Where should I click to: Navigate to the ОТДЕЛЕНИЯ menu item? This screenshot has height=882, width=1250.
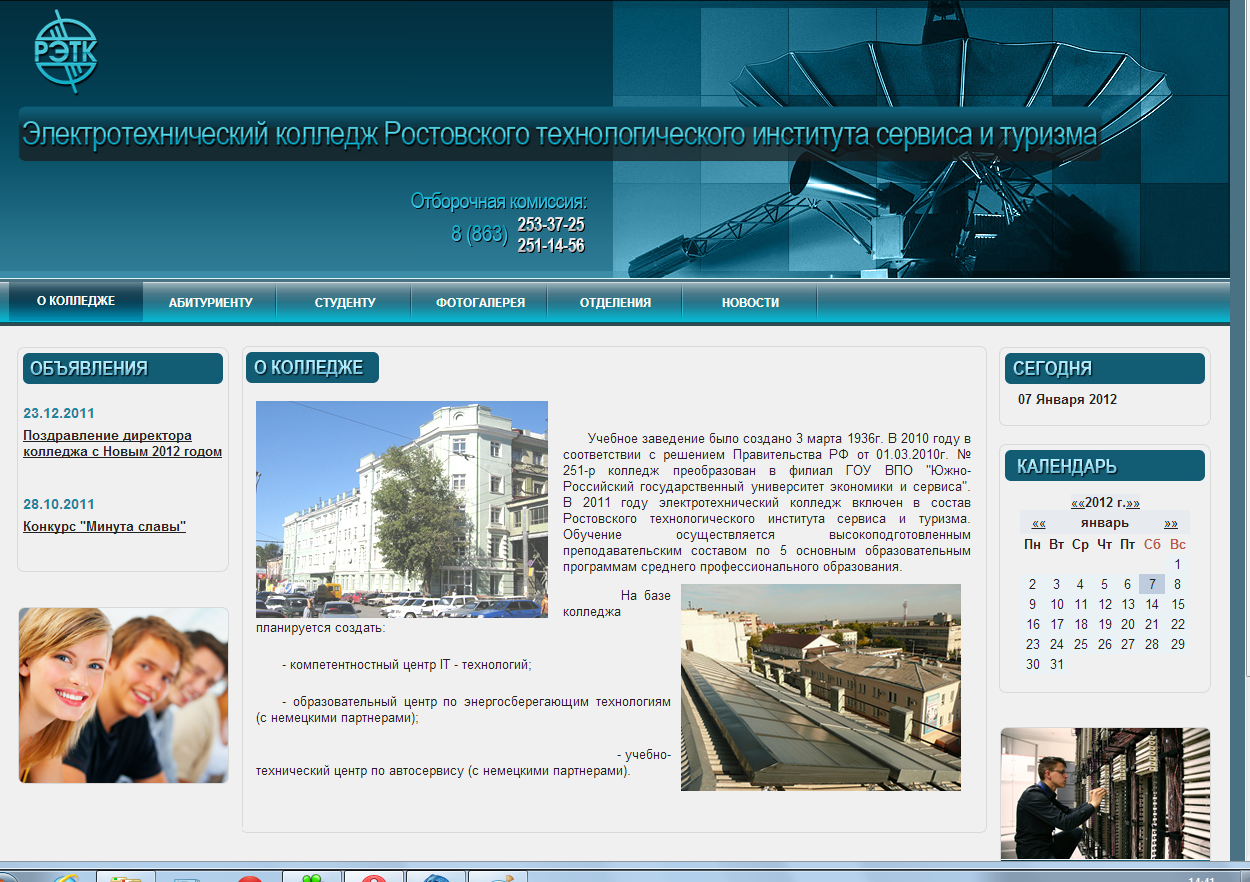(x=615, y=302)
